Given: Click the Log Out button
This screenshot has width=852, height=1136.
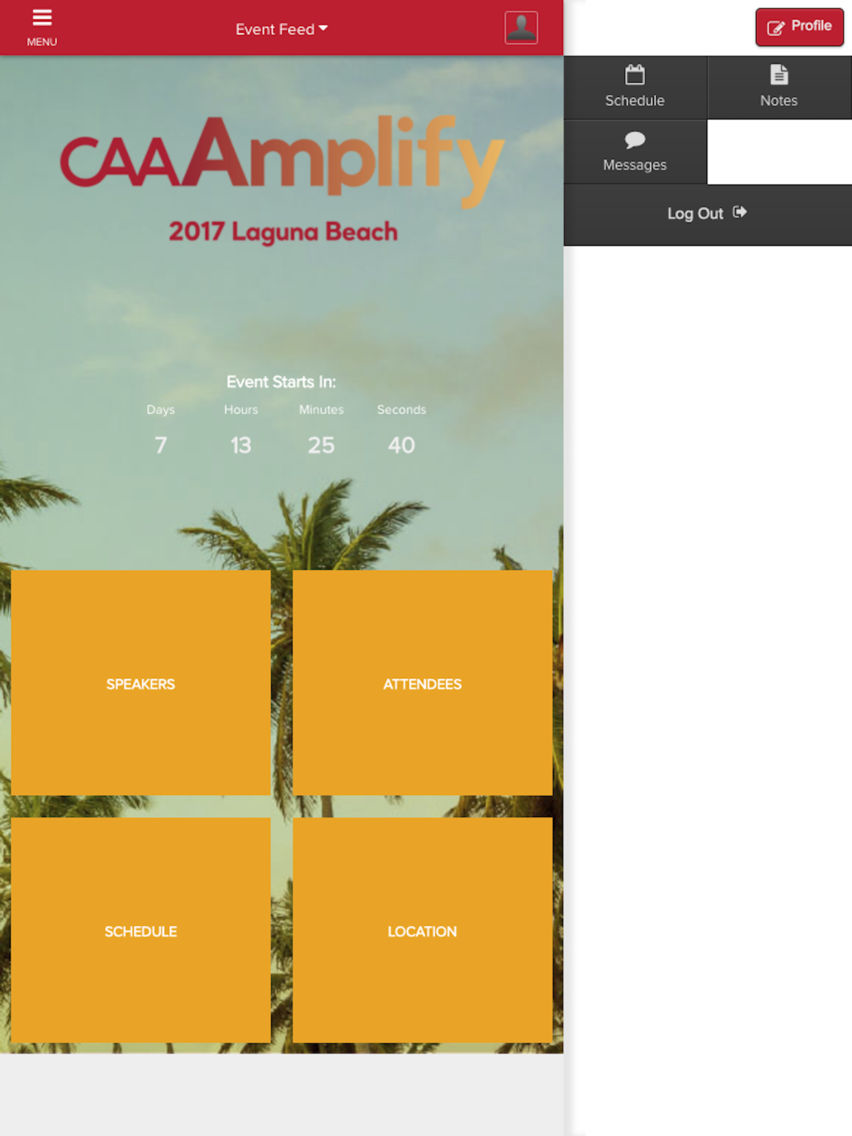Looking at the screenshot, I should click(x=707, y=214).
